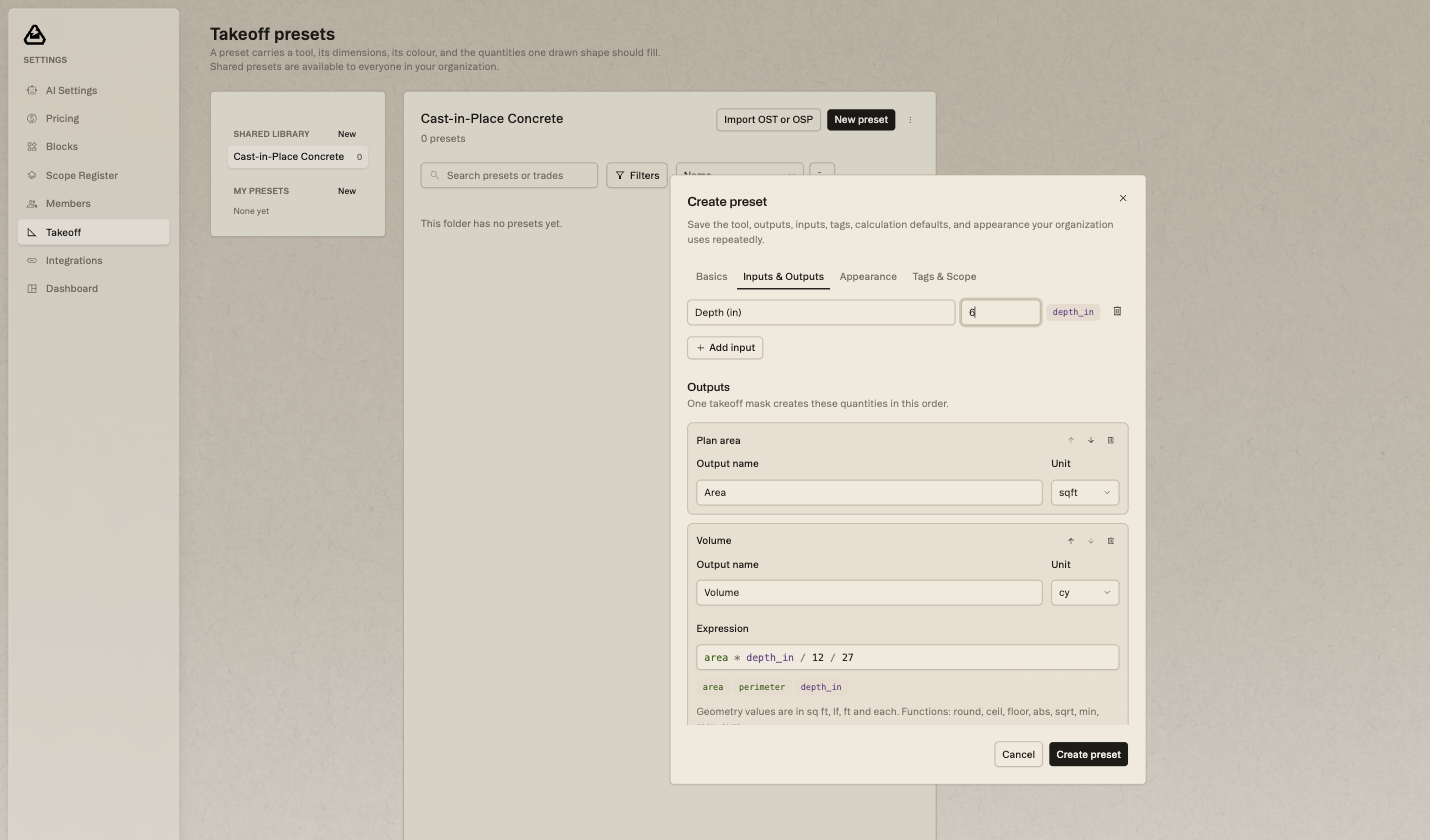Viewport: 1430px width, 840px height.
Task: Move Plan area output down
Action: 1090,440
